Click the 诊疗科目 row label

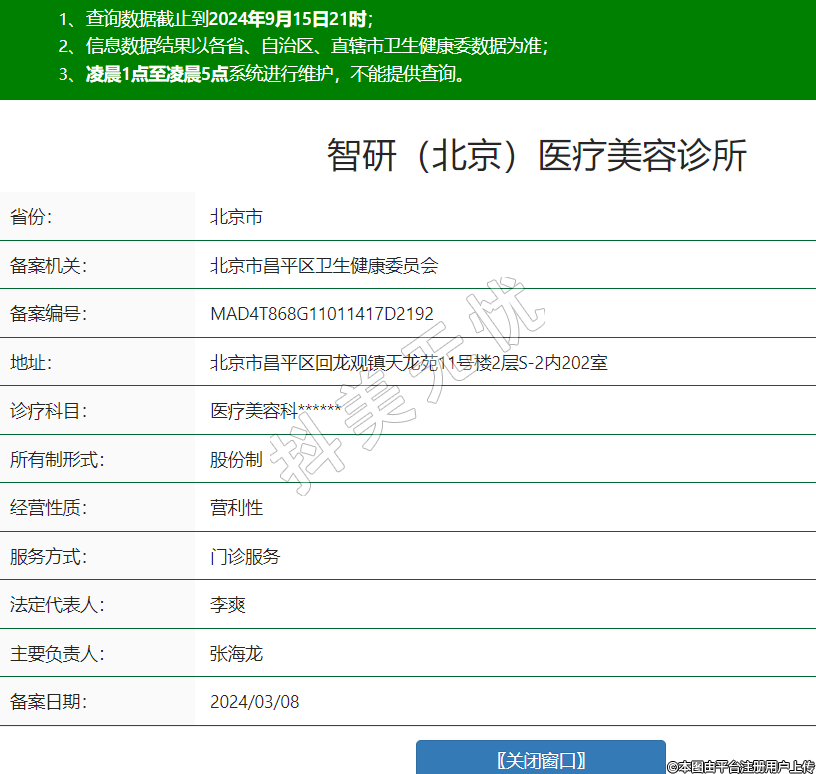click(49, 411)
